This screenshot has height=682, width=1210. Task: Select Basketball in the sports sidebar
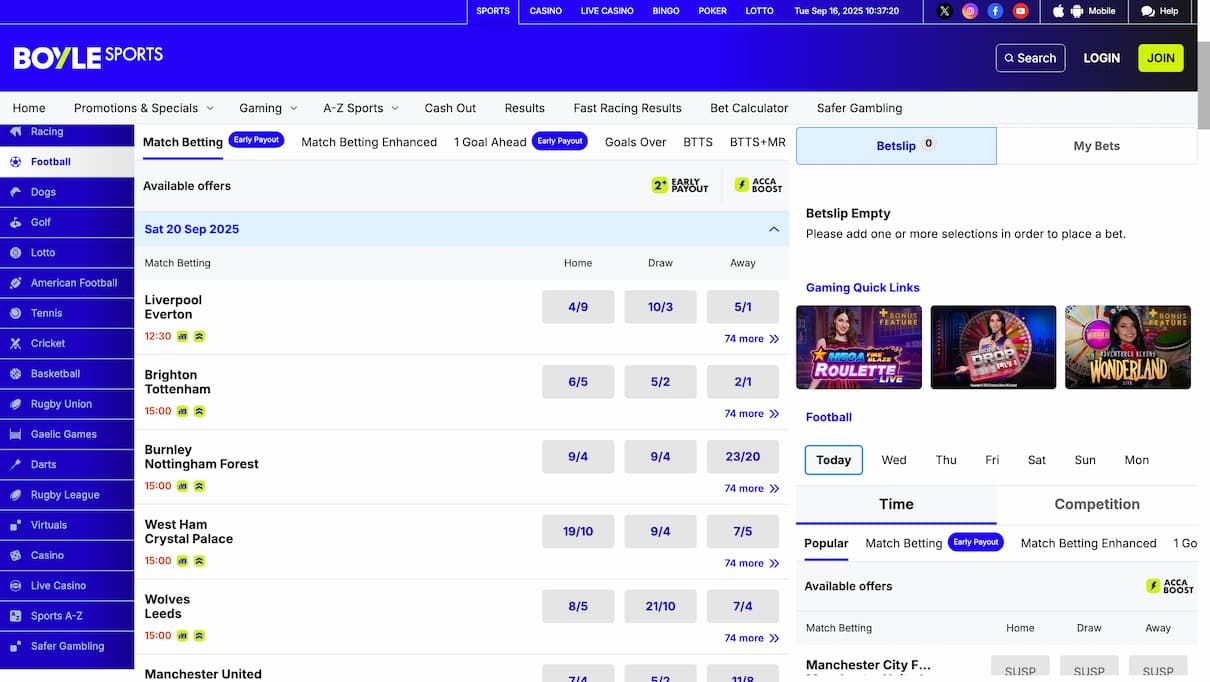coord(67,374)
